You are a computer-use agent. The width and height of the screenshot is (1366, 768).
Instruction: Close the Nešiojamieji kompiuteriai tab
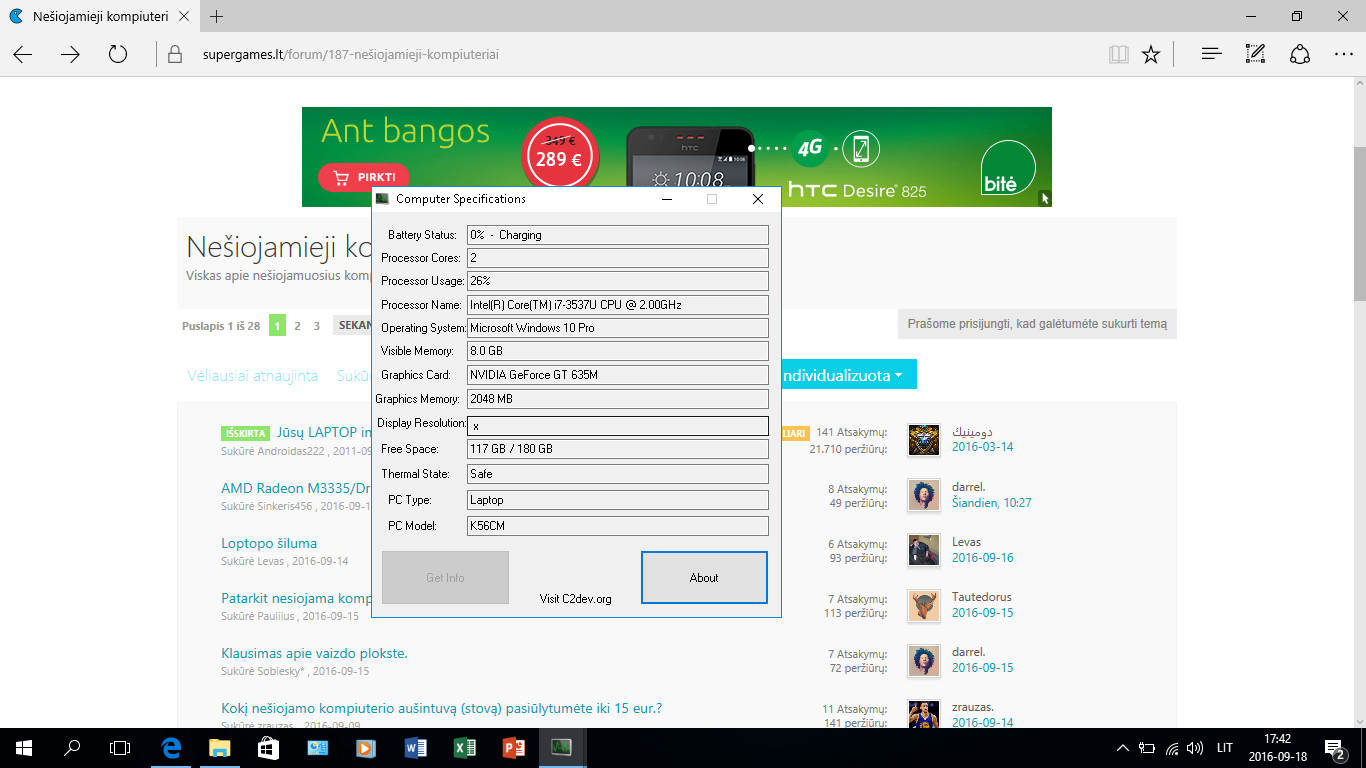tap(185, 16)
